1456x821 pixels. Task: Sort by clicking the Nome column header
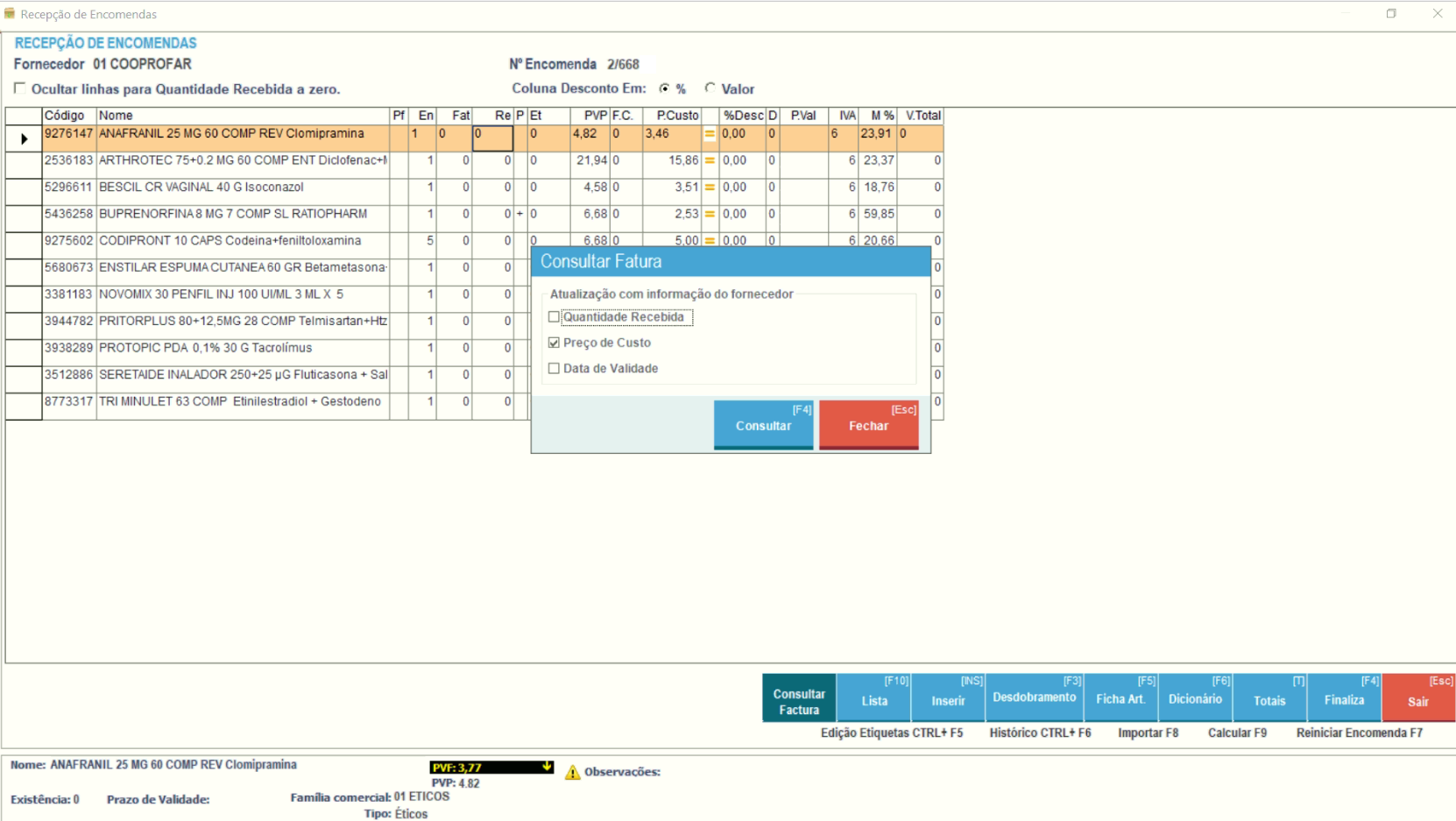pyautogui.click(x=242, y=116)
